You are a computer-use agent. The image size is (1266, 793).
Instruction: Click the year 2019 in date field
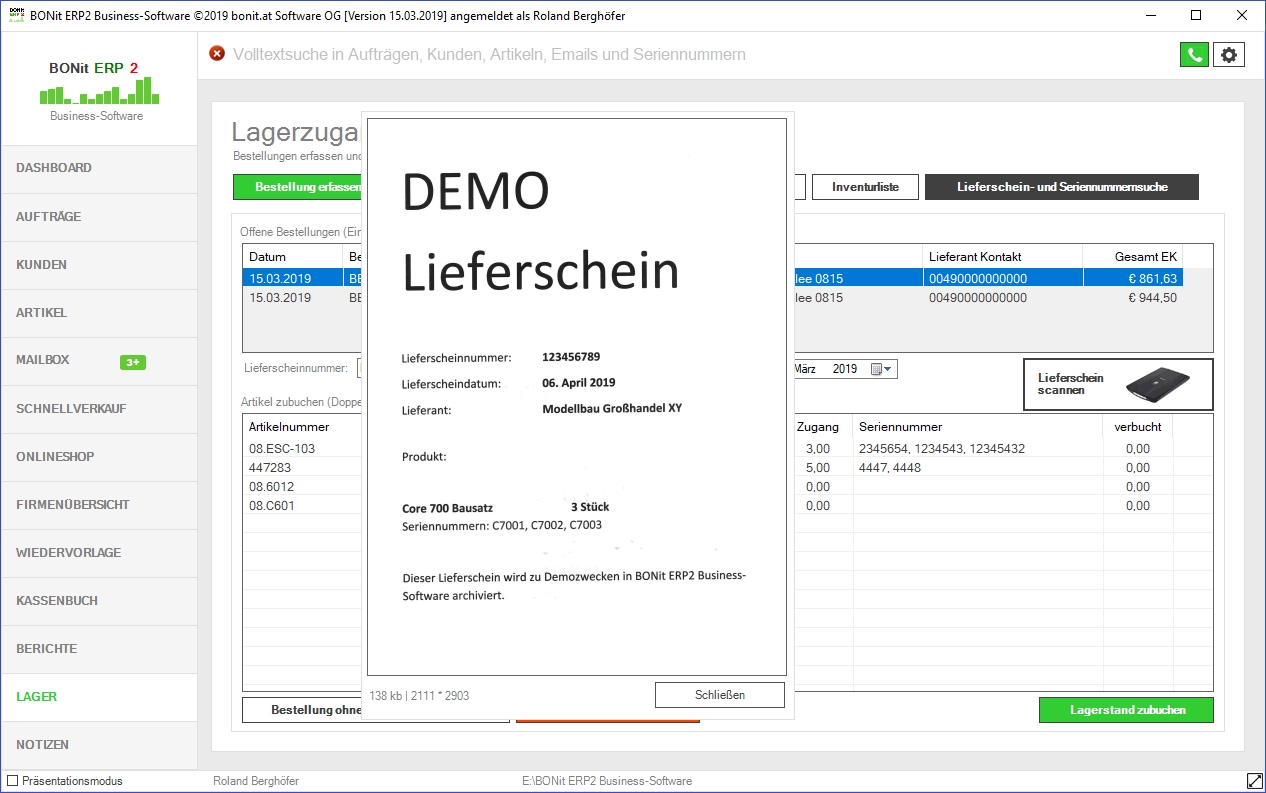click(x=845, y=369)
